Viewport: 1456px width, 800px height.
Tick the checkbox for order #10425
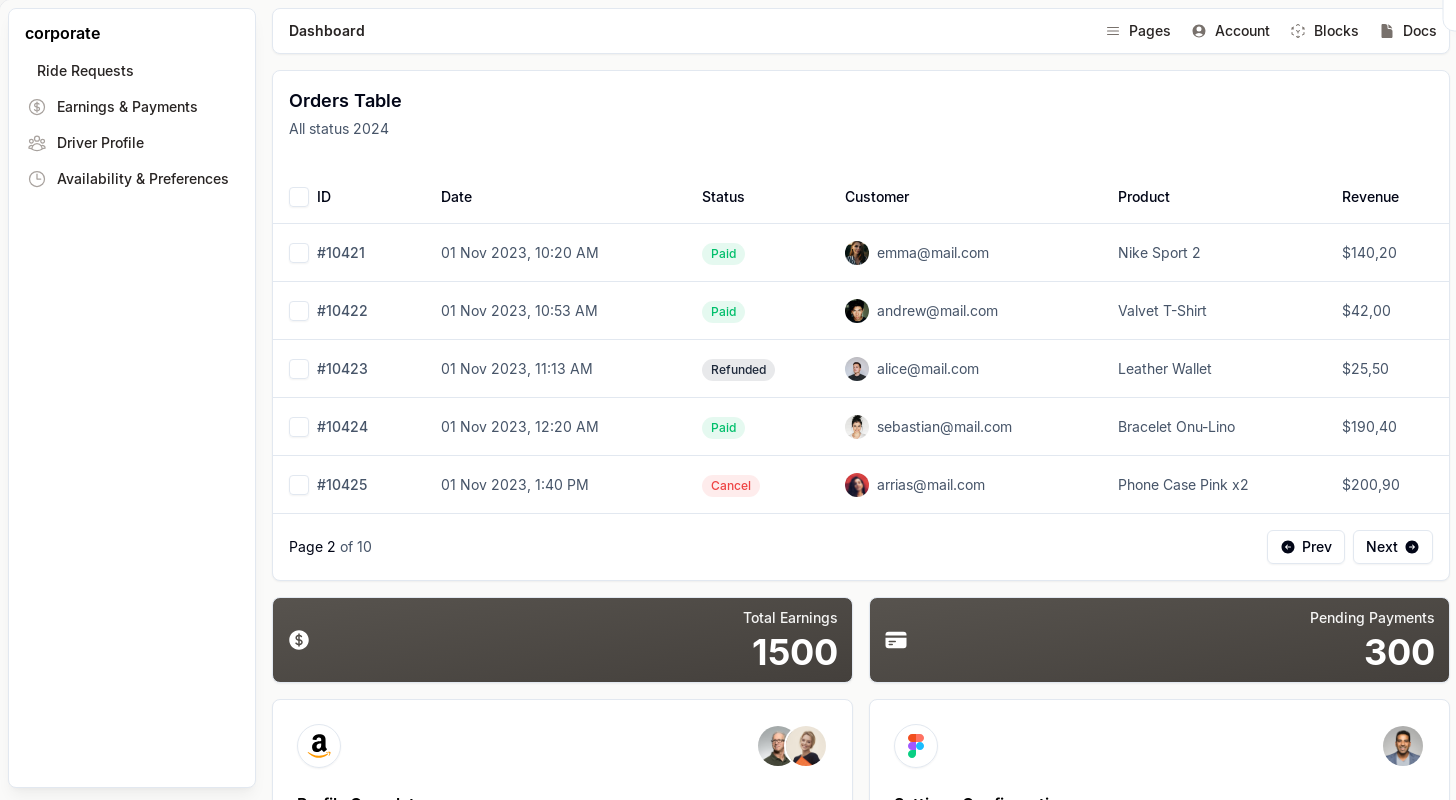pyautogui.click(x=299, y=485)
